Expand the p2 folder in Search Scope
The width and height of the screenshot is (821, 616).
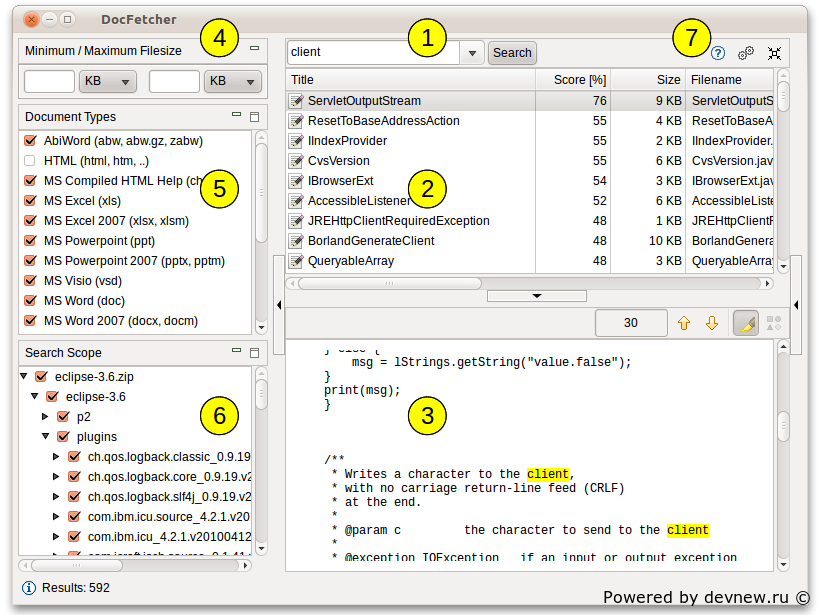click(x=45, y=417)
